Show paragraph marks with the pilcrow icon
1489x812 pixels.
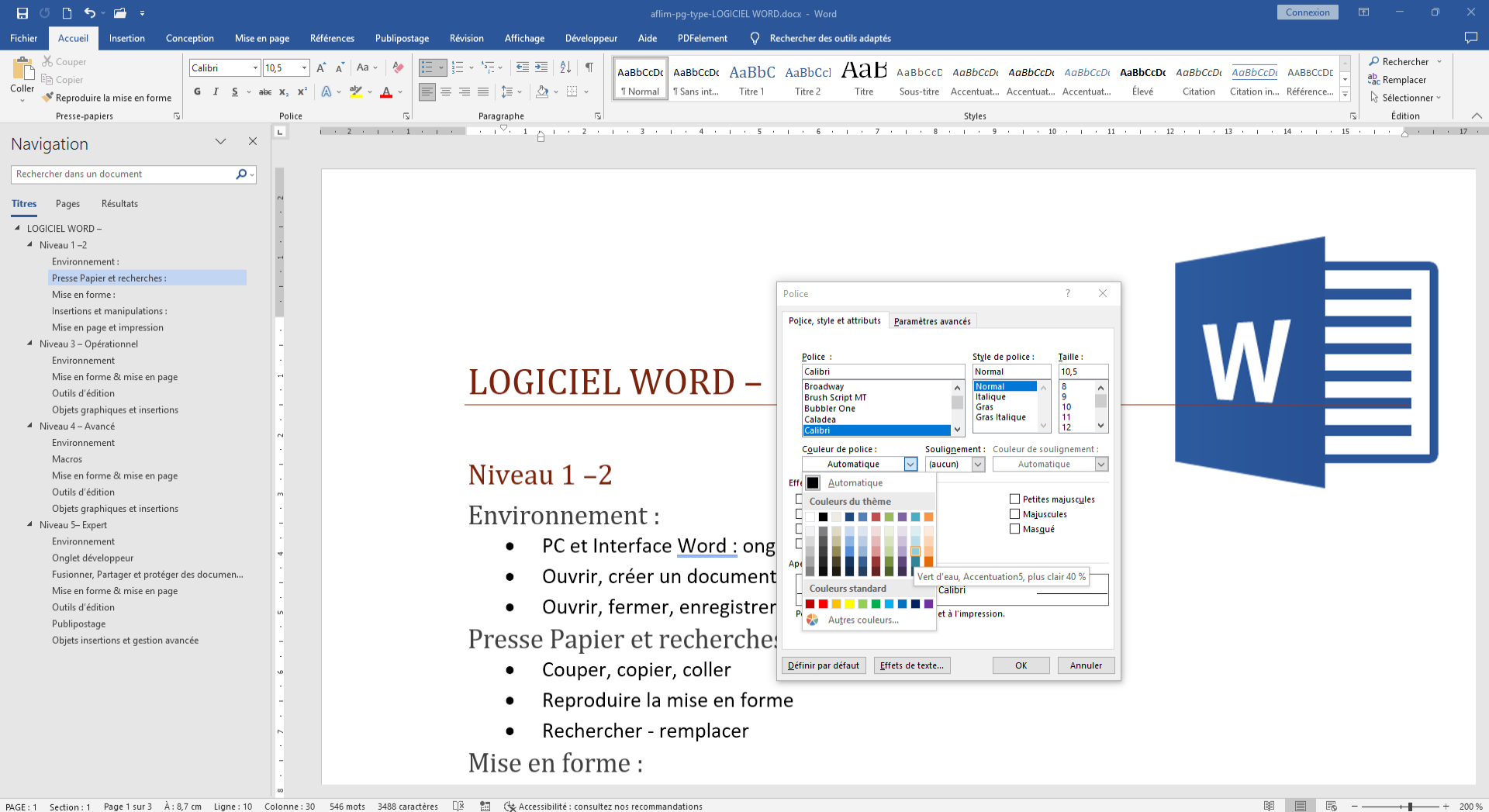pos(589,68)
